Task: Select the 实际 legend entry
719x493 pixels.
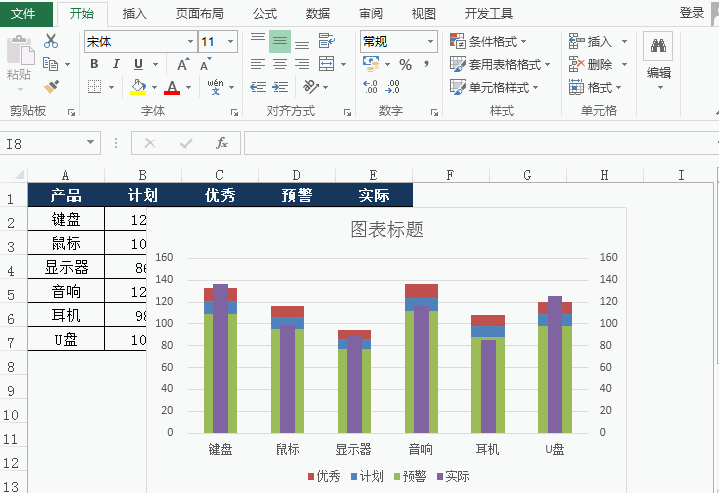Action: pos(453,476)
